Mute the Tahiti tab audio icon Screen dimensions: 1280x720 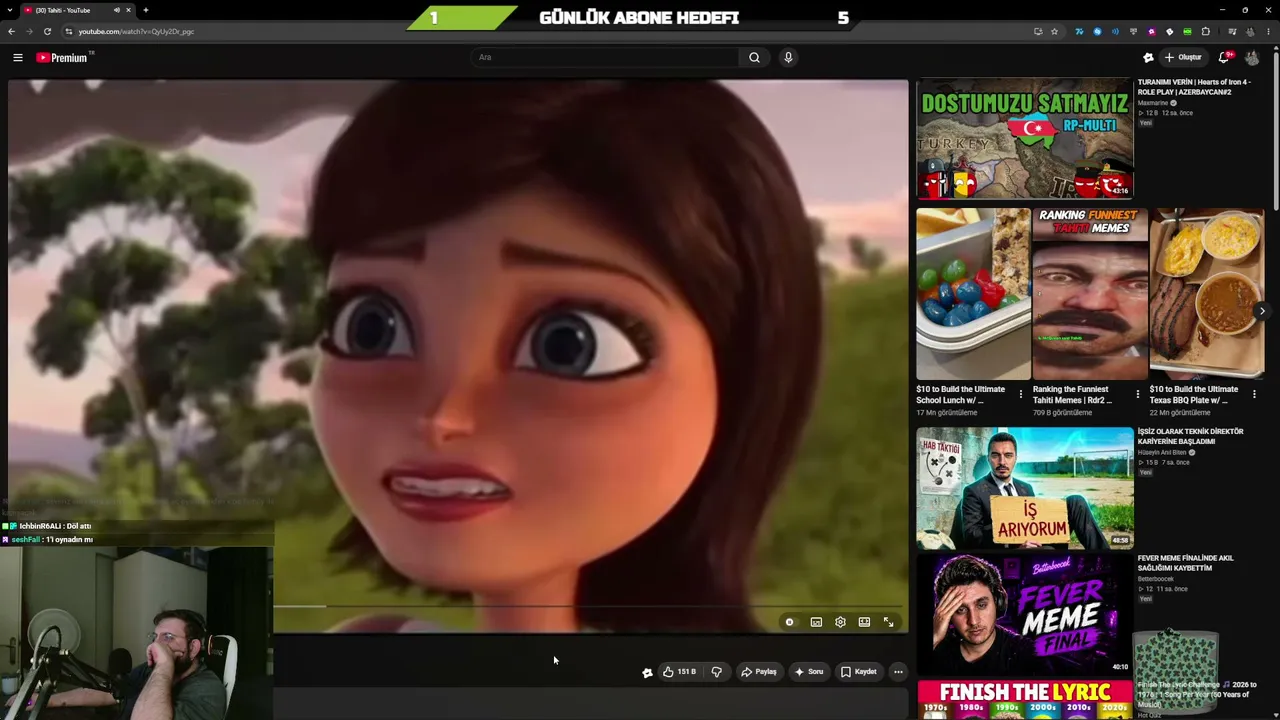116,10
